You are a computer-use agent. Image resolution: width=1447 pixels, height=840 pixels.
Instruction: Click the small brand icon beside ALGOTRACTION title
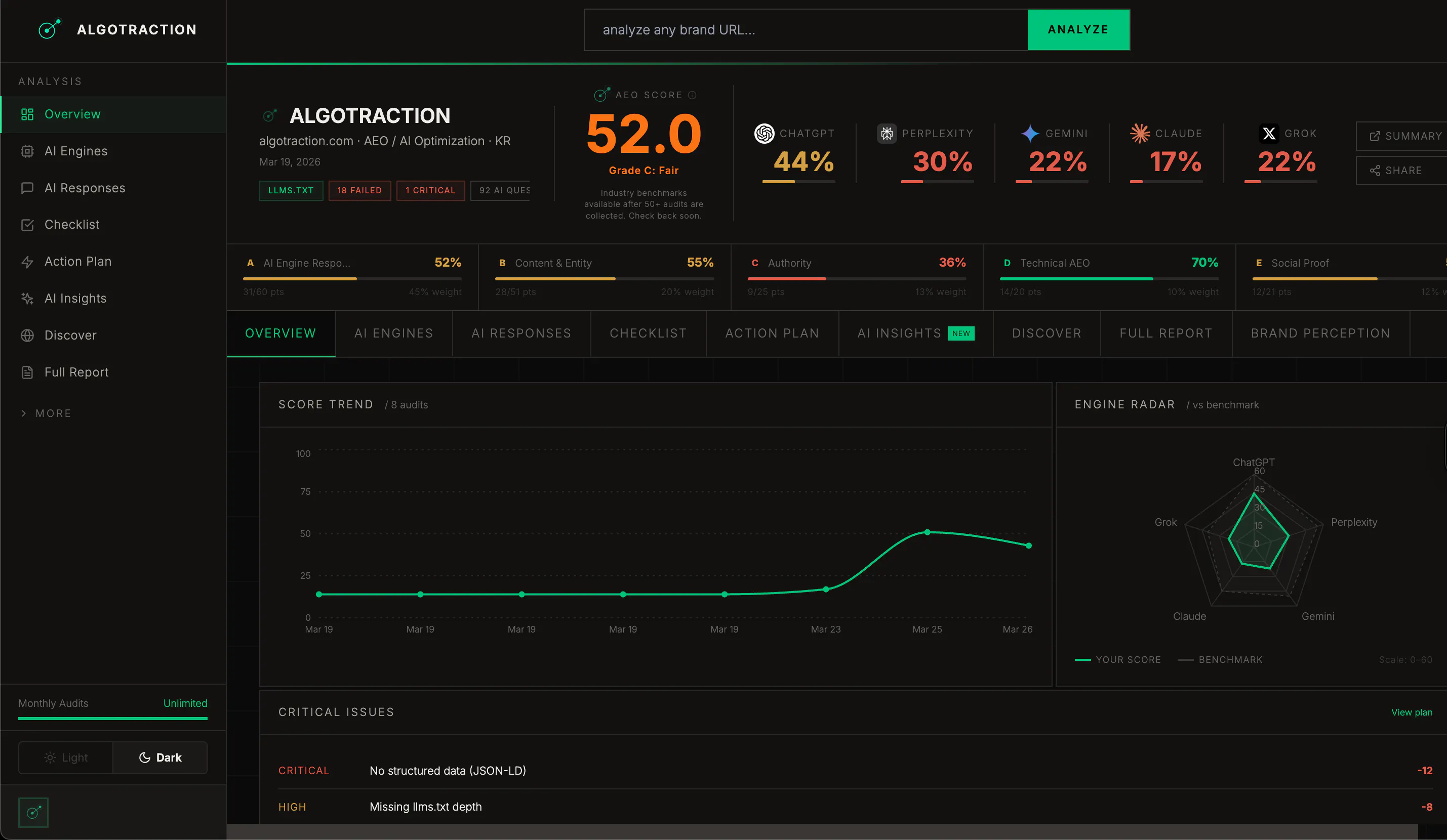point(269,115)
